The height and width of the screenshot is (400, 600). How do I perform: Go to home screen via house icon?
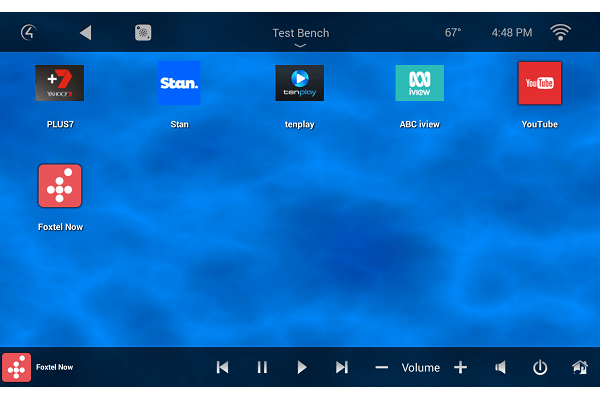[580, 367]
